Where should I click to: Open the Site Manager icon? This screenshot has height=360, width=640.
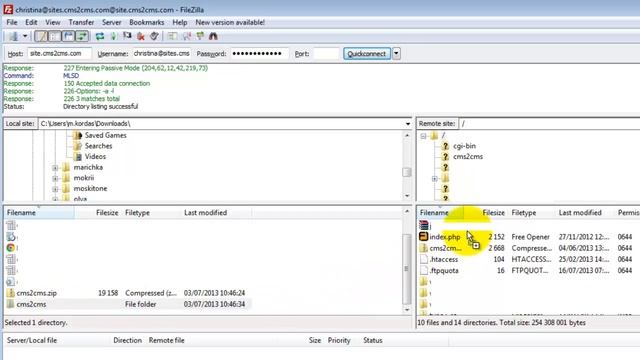point(13,36)
